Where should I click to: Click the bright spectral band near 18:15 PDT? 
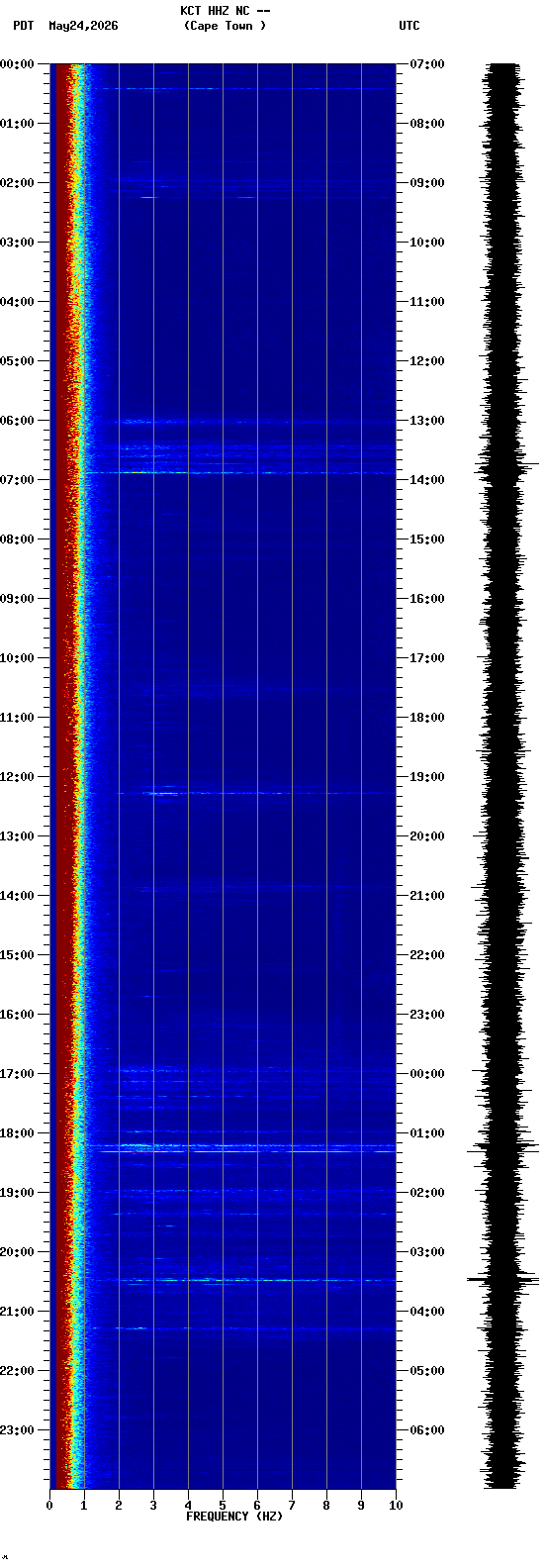240,1148
